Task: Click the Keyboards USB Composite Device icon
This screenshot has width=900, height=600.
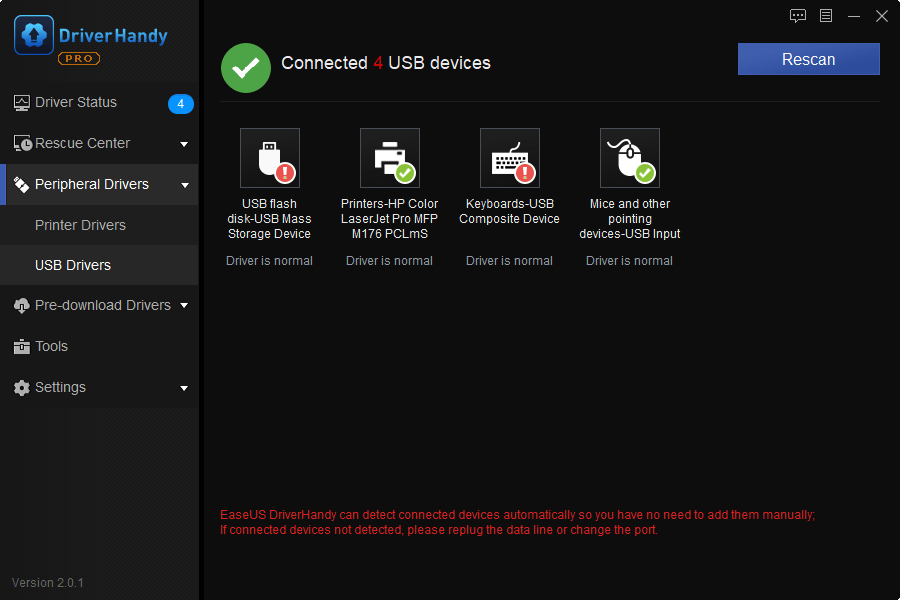Action: 510,158
